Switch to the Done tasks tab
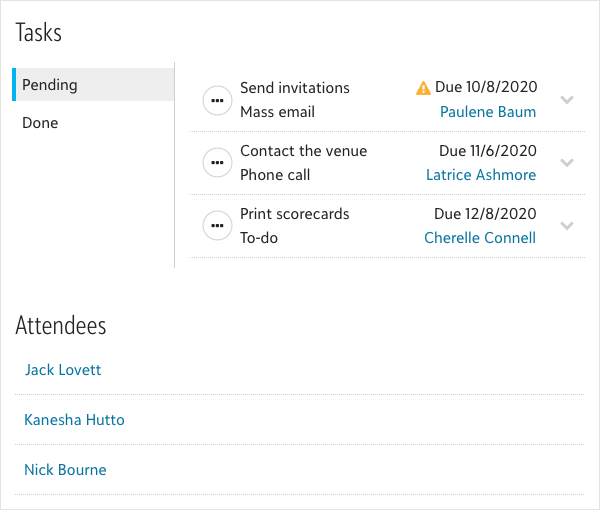Image resolution: width=600 pixels, height=510 pixels. click(x=40, y=123)
